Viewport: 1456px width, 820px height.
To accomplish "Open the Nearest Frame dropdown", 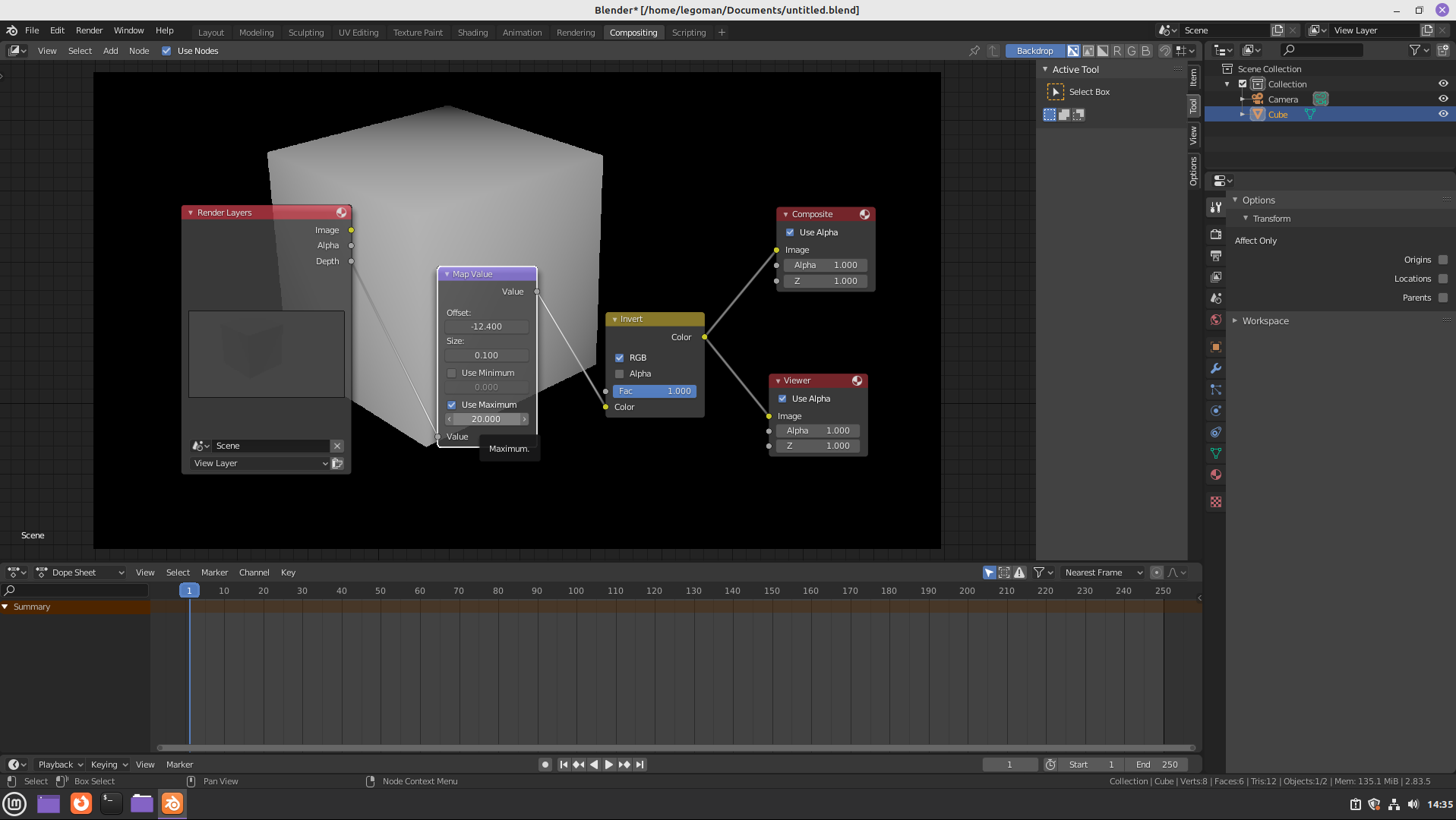I will pyautogui.click(x=1103, y=572).
